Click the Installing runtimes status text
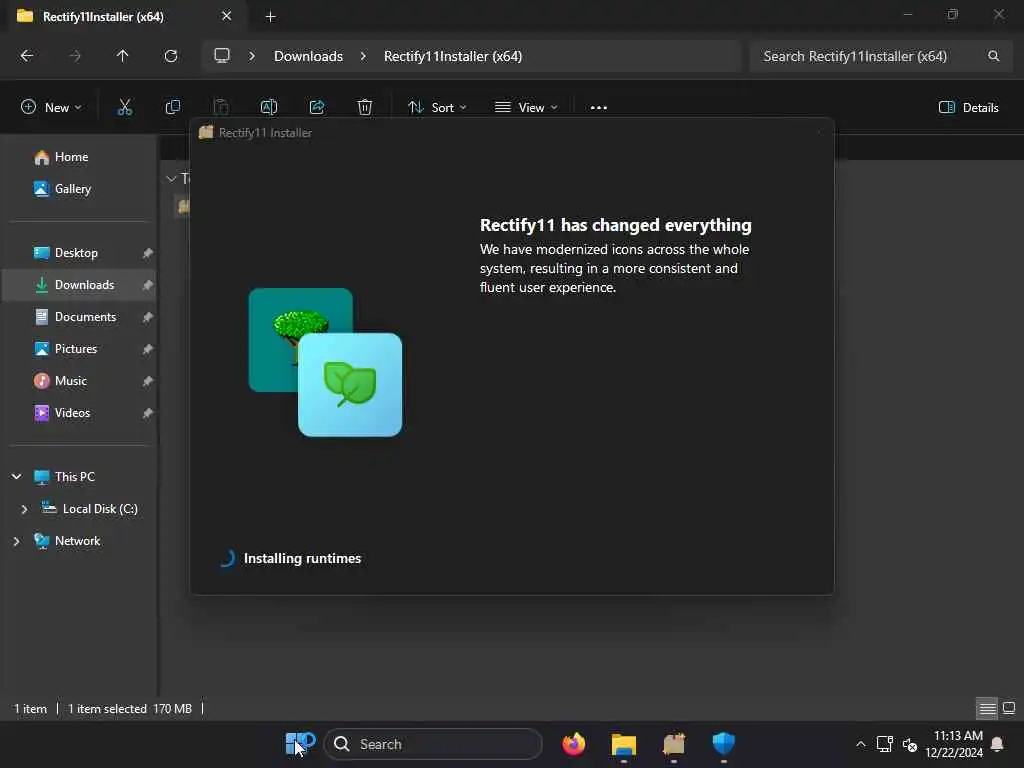The image size is (1024, 768). 302,558
